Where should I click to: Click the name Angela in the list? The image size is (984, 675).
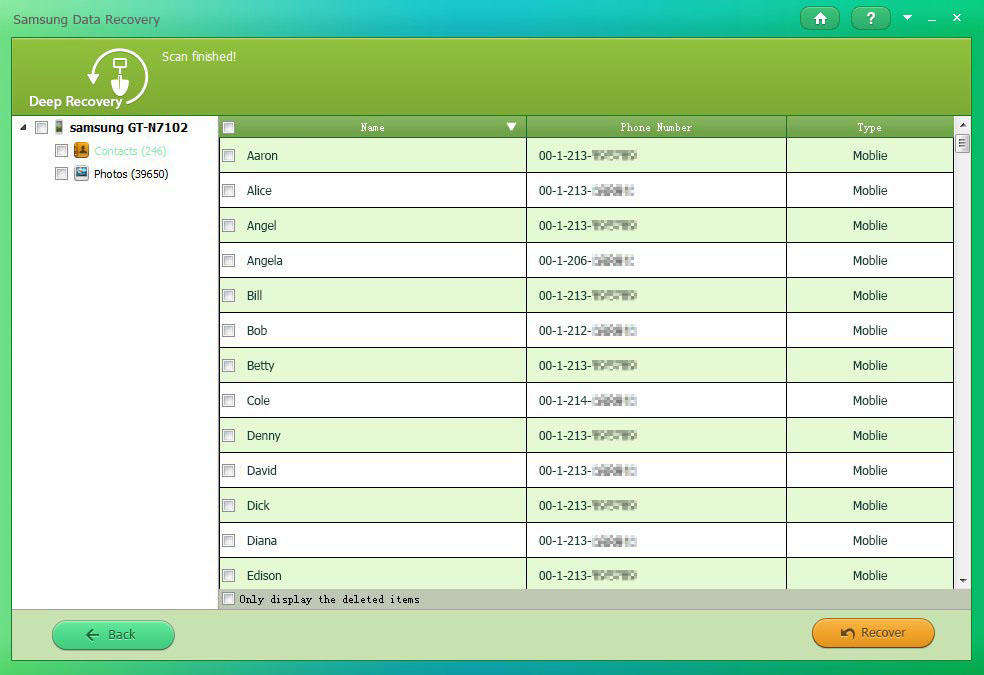click(x=265, y=260)
